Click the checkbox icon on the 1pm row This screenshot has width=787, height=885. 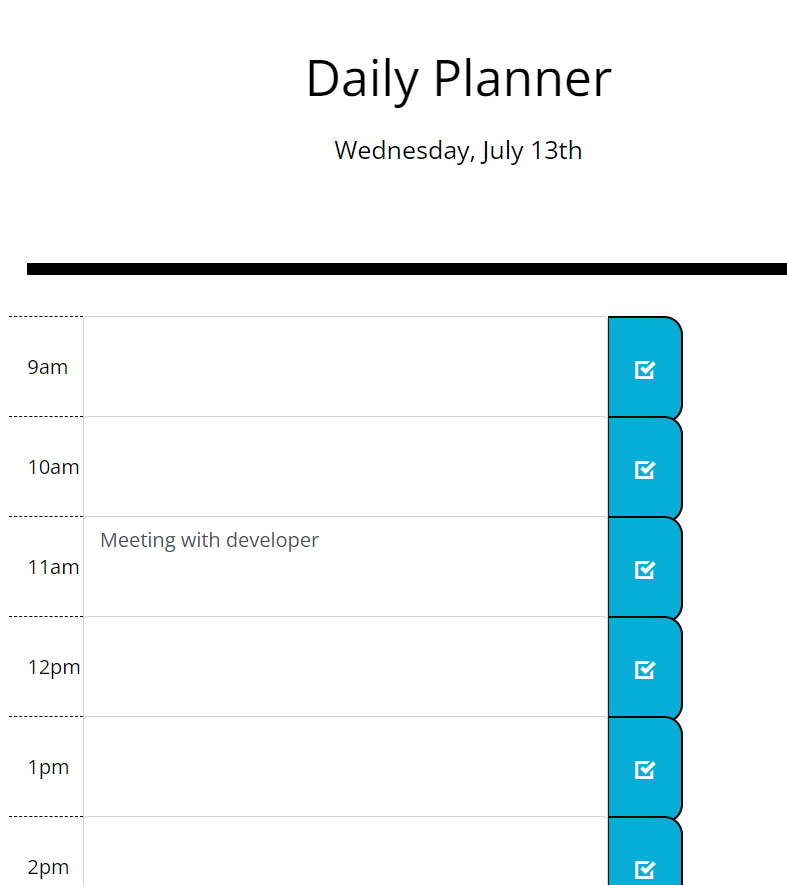click(645, 768)
